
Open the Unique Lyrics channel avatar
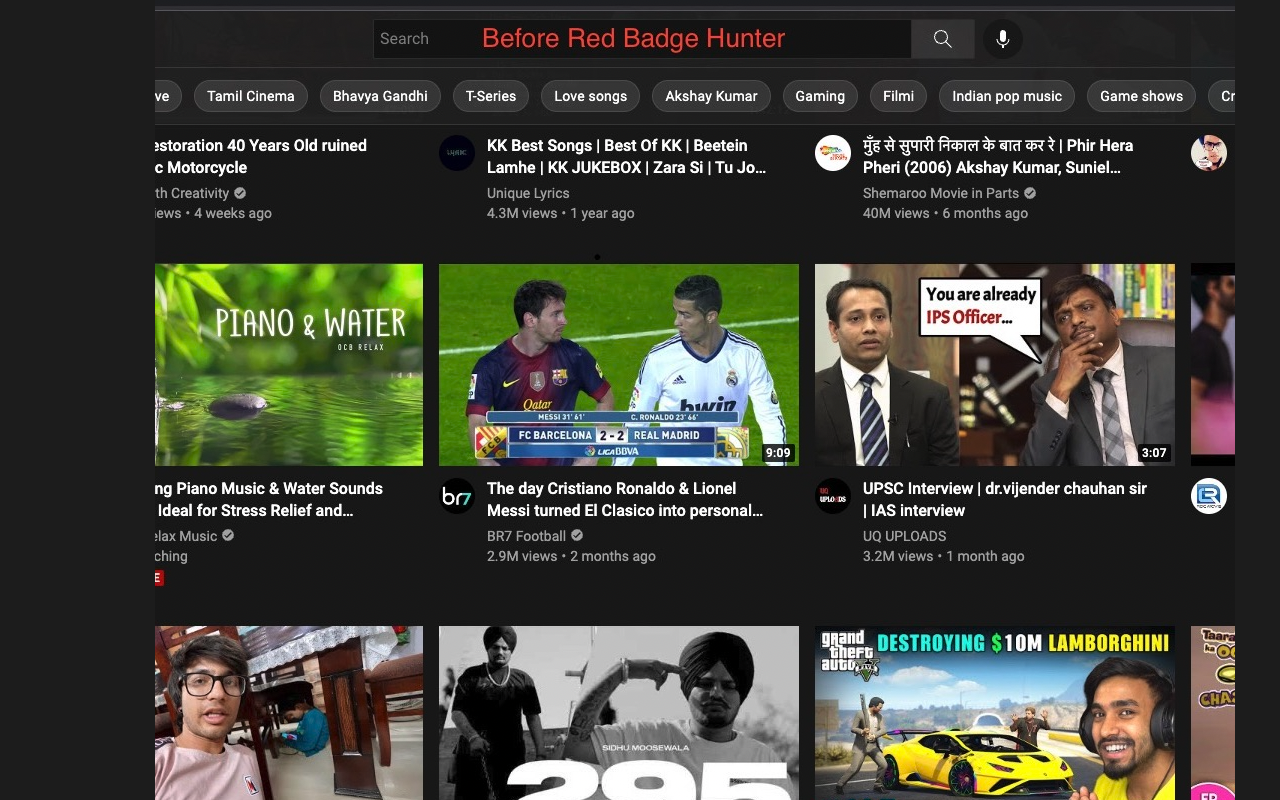click(457, 153)
